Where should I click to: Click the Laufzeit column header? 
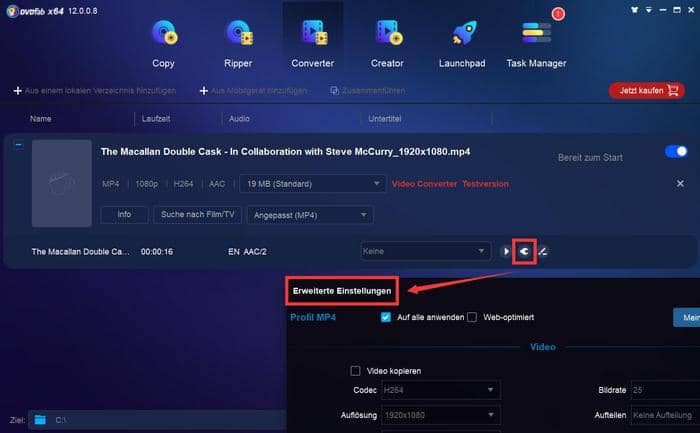(x=156, y=119)
